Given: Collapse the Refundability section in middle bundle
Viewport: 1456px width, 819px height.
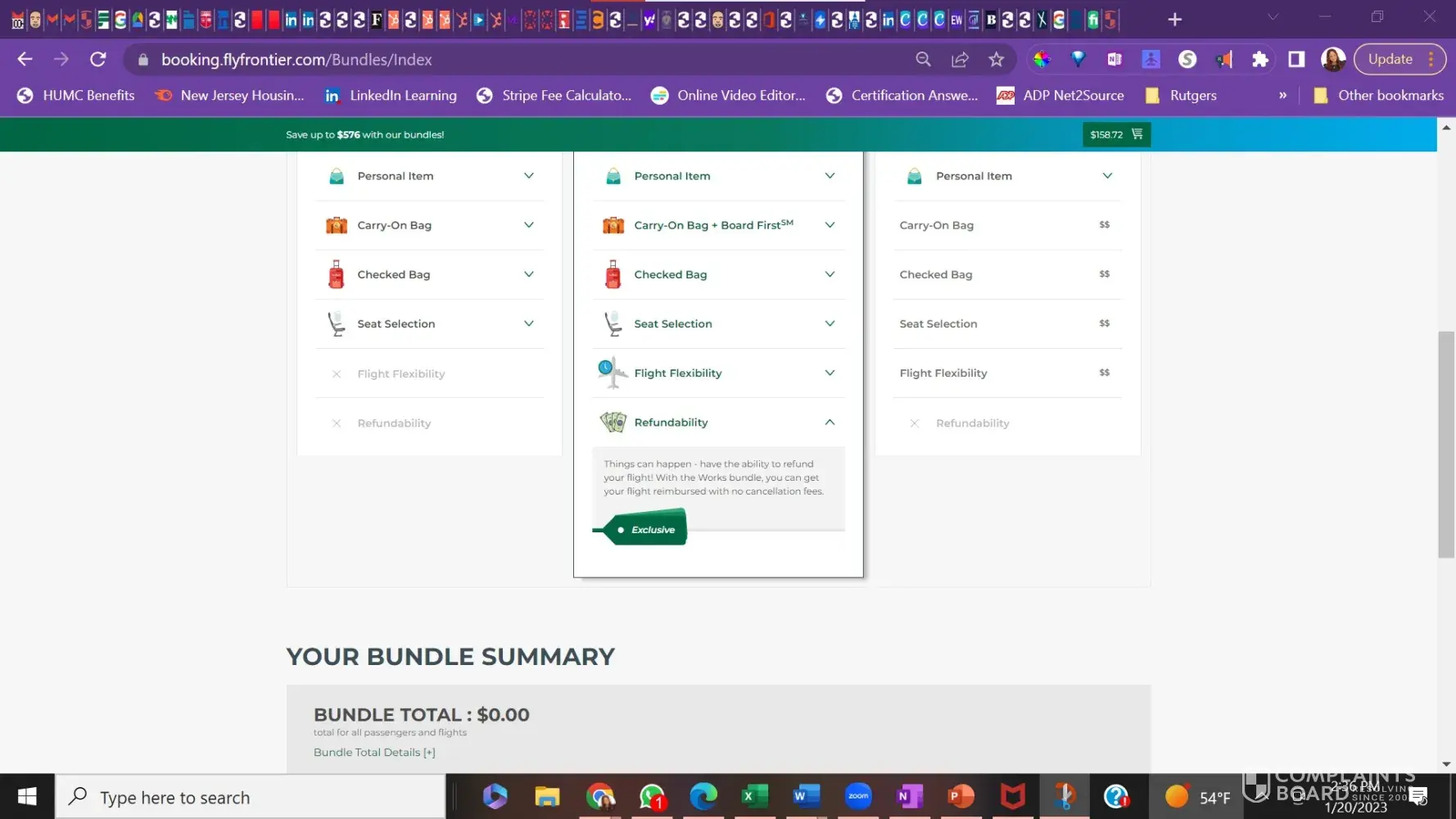Looking at the screenshot, I should (830, 422).
